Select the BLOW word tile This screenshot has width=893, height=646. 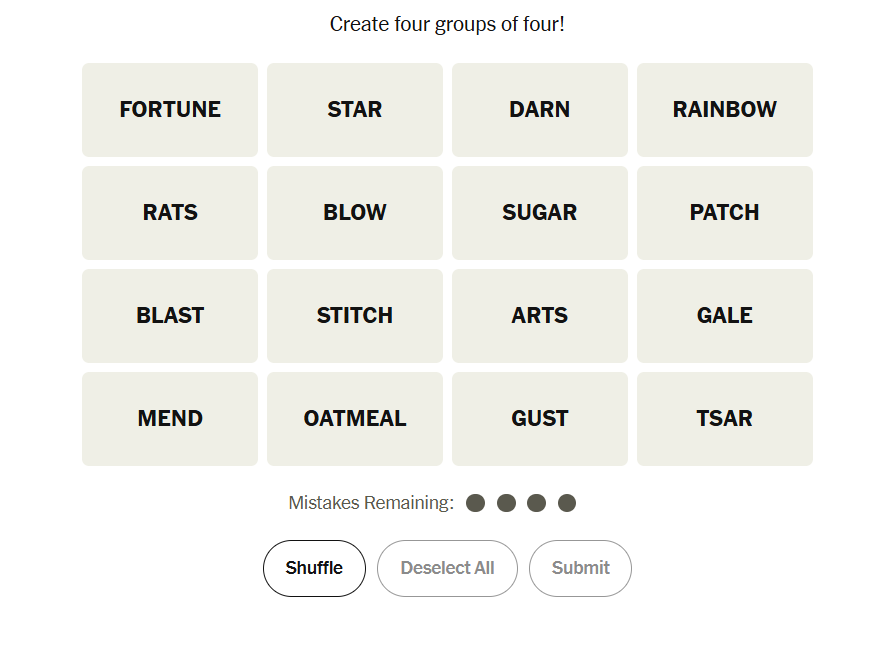pyautogui.click(x=355, y=213)
